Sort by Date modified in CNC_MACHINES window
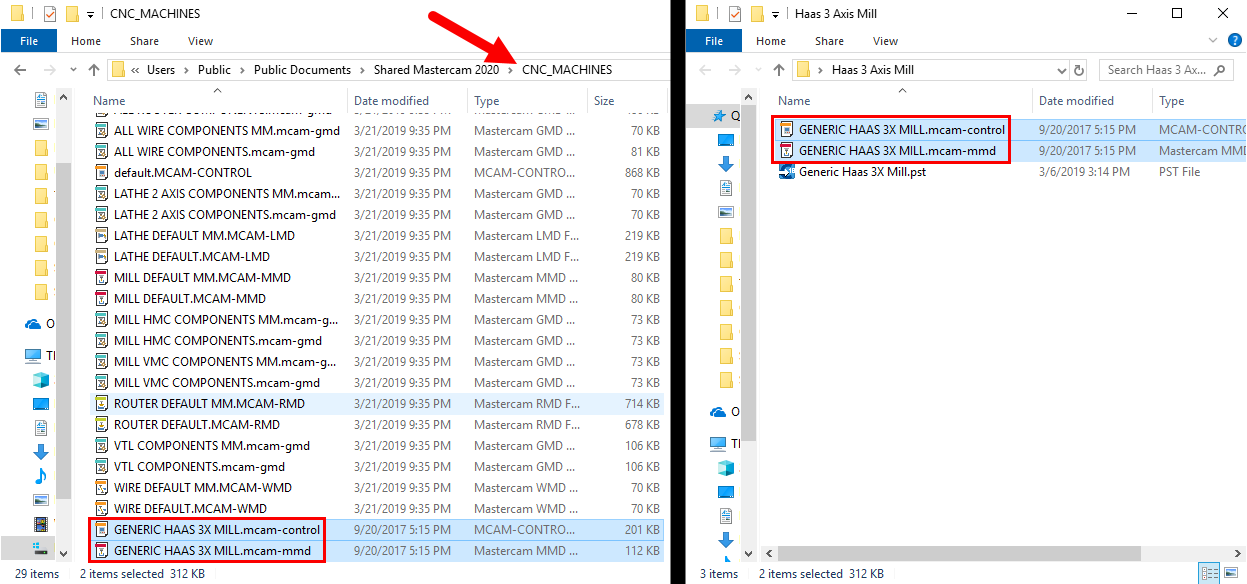Viewport: 1247px width, 584px height. (x=391, y=101)
